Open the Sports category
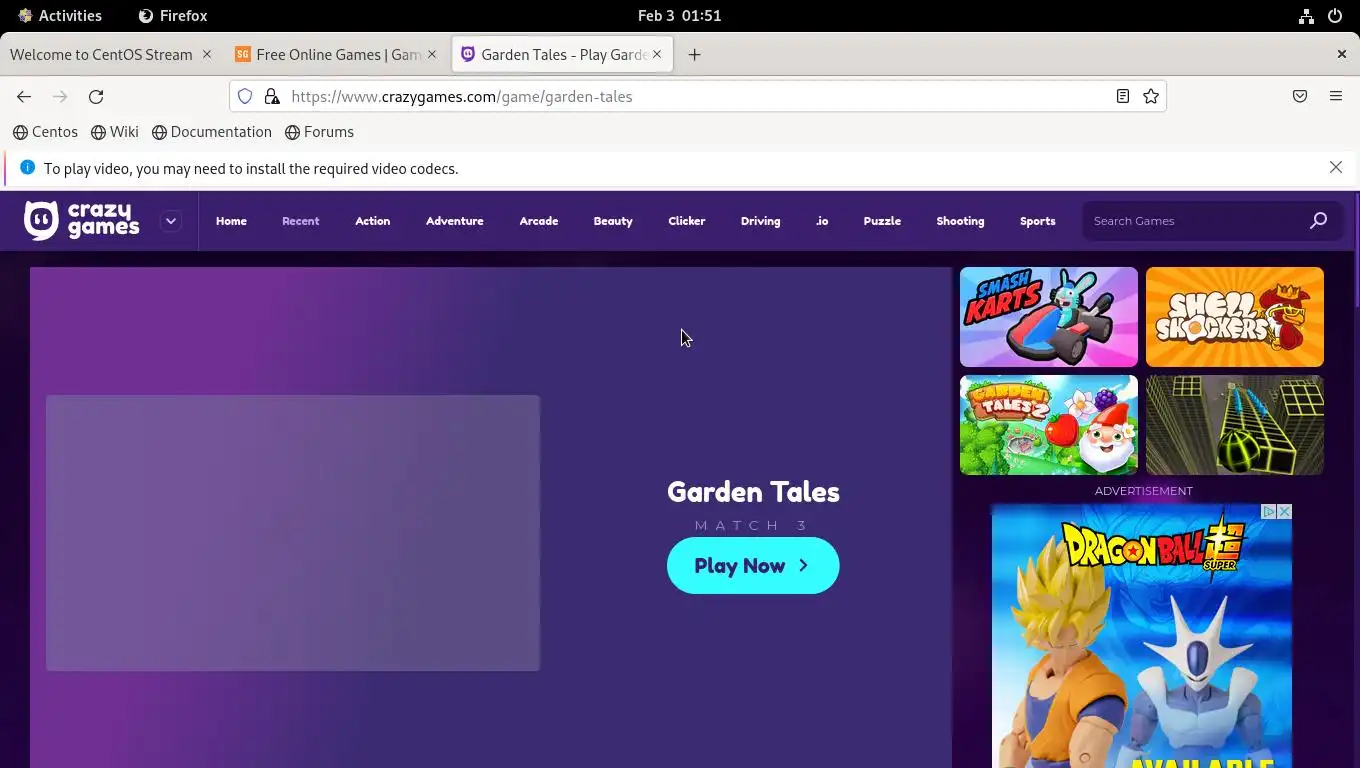1360x768 pixels. tap(1037, 221)
